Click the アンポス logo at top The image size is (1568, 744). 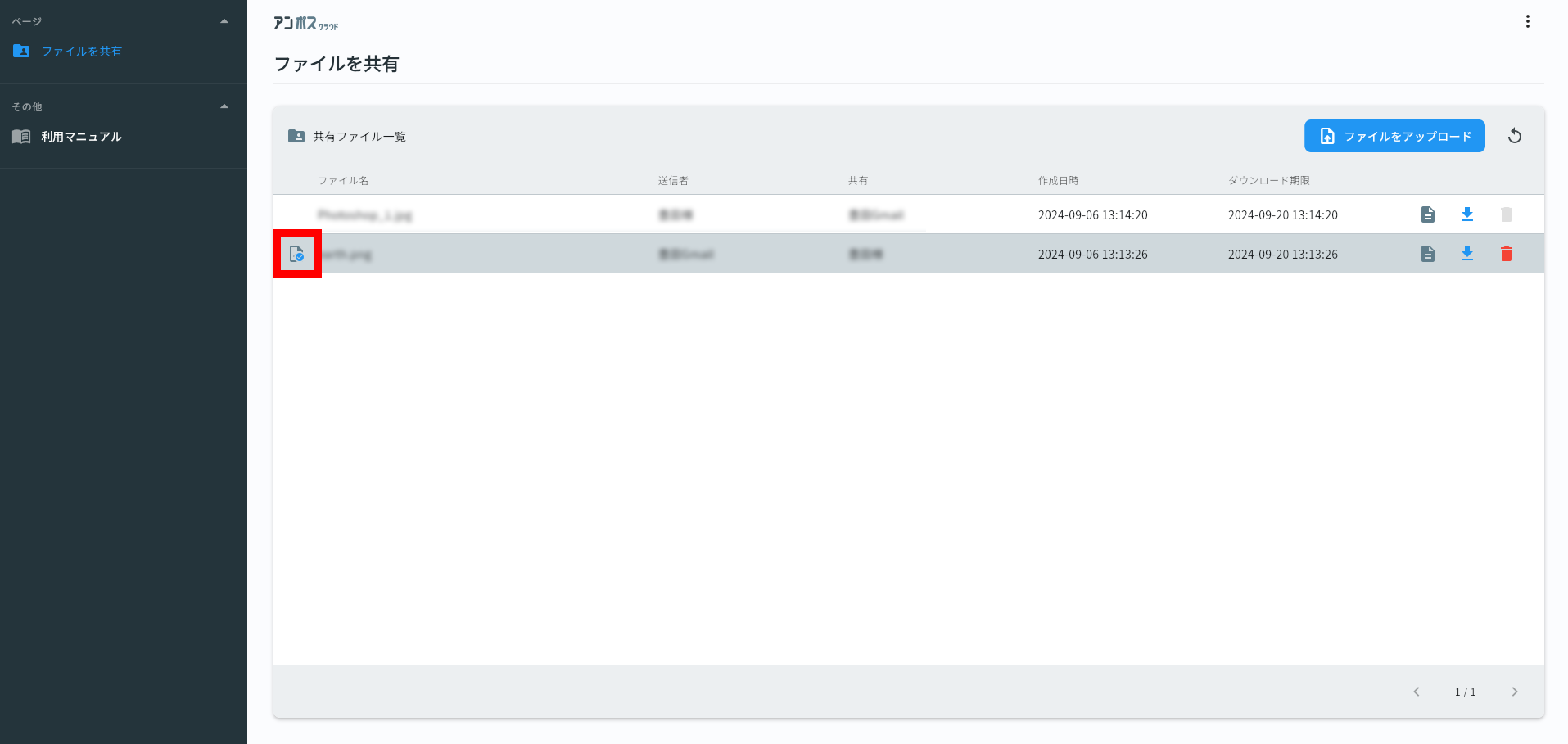click(x=305, y=24)
